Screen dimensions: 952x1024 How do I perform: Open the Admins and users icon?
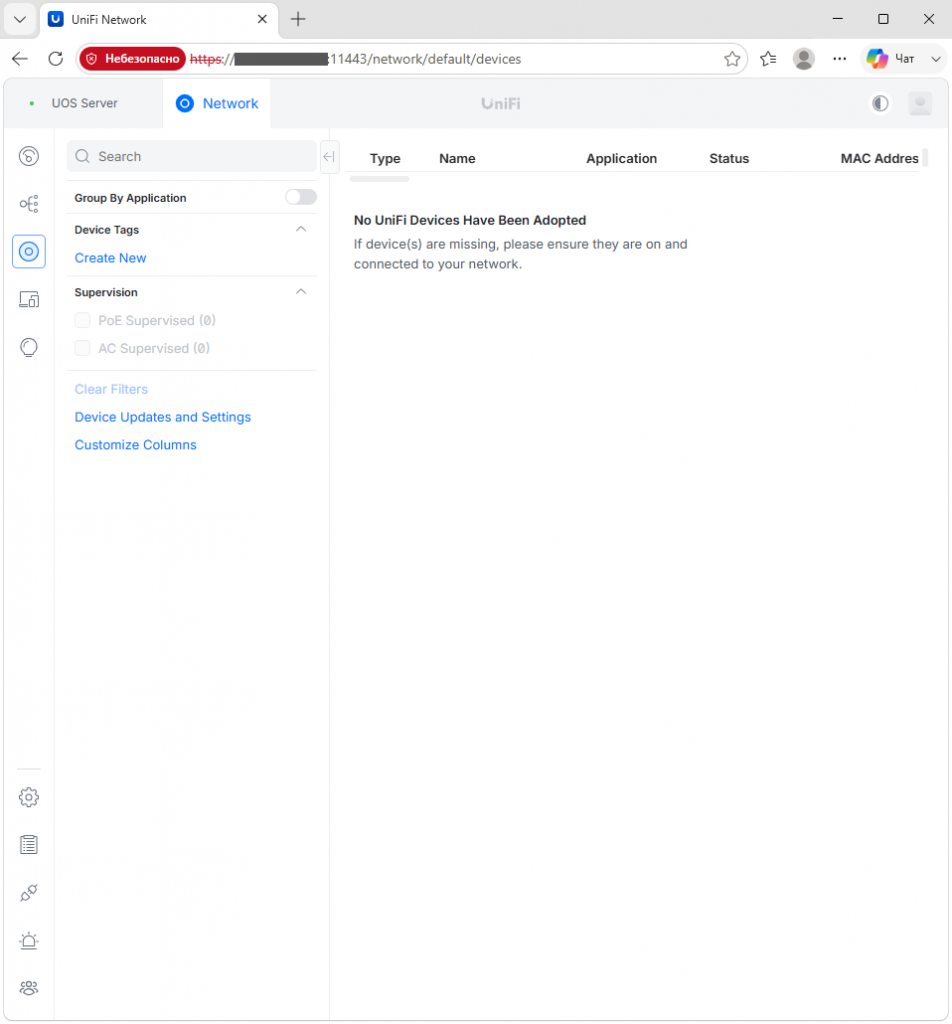29,987
